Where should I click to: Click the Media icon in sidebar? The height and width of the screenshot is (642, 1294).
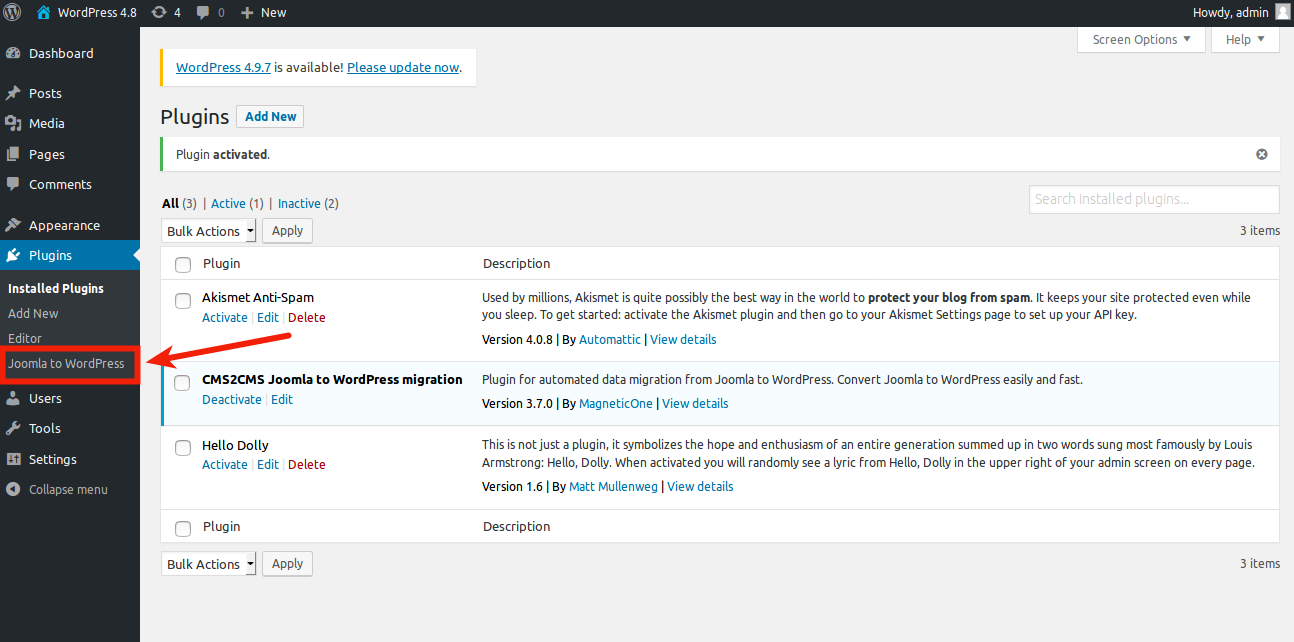[x=13, y=123]
